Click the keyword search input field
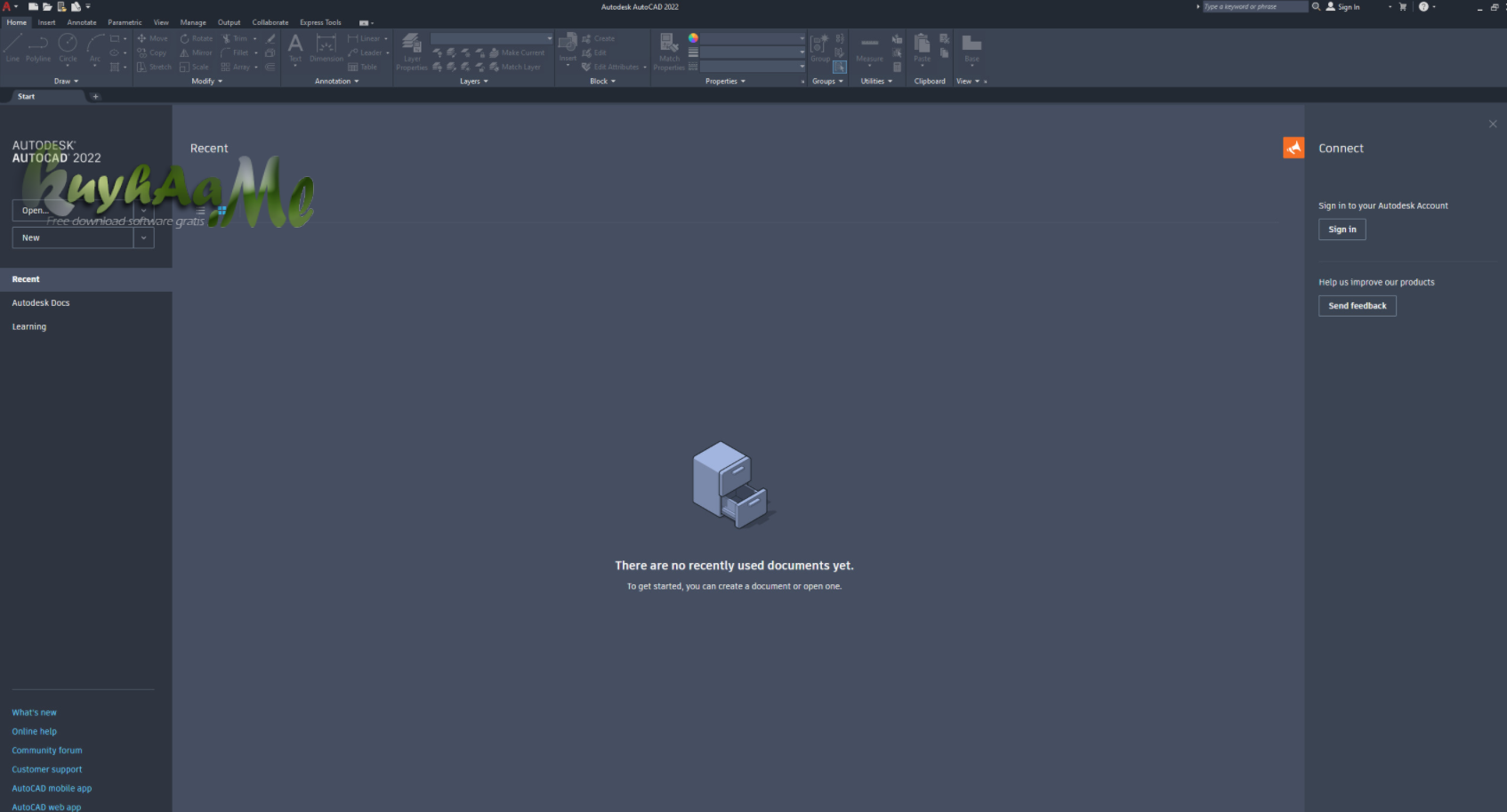 1255,6
